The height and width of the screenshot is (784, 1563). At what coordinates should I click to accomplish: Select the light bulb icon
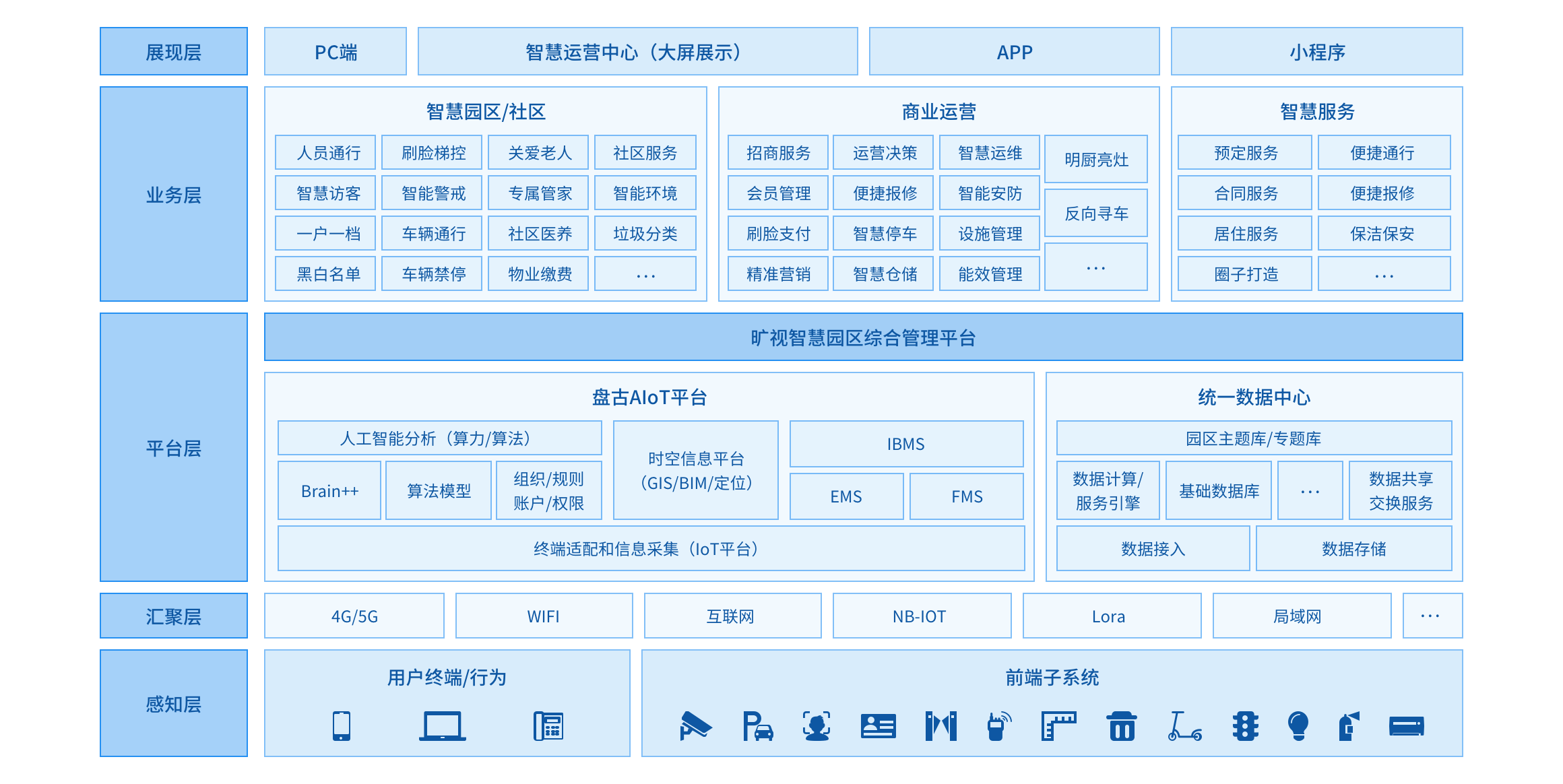tap(1298, 726)
